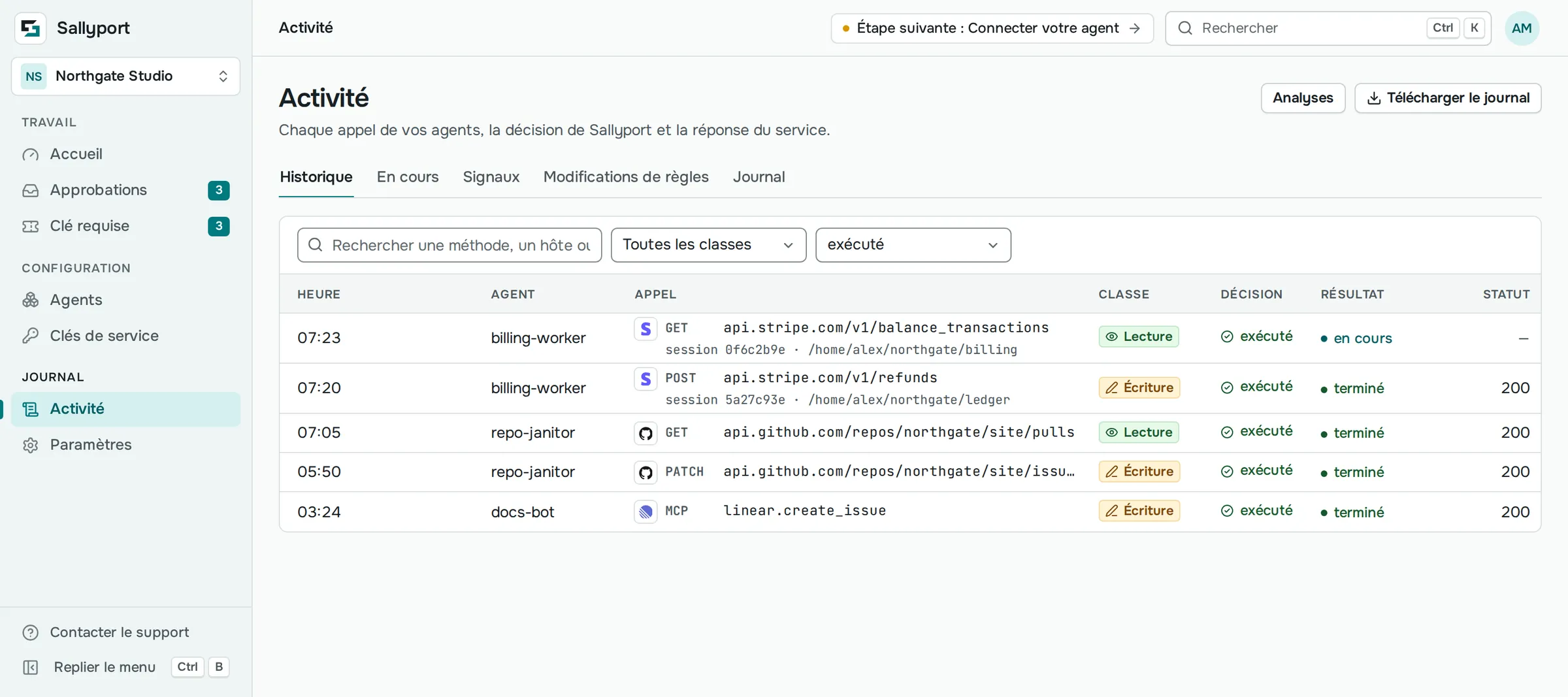The width and height of the screenshot is (1568, 697).
Task: Click the Clé requise ticket icon
Action: [x=31, y=226]
